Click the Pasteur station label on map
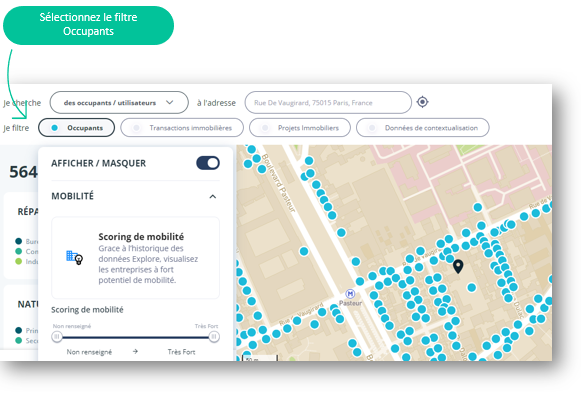The image size is (581, 397). (350, 303)
